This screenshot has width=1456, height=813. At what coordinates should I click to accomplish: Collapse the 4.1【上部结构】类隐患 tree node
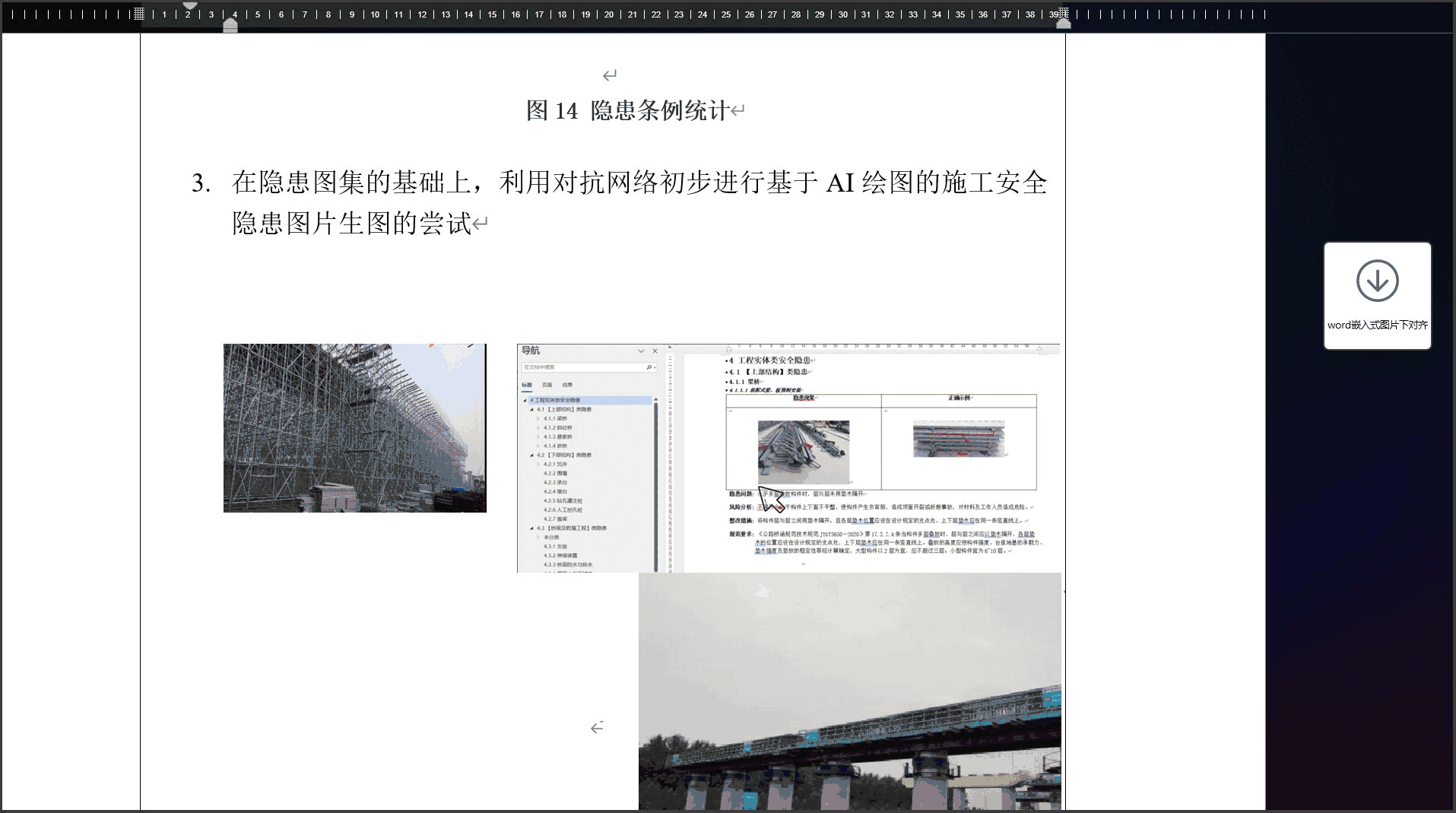[531, 410]
